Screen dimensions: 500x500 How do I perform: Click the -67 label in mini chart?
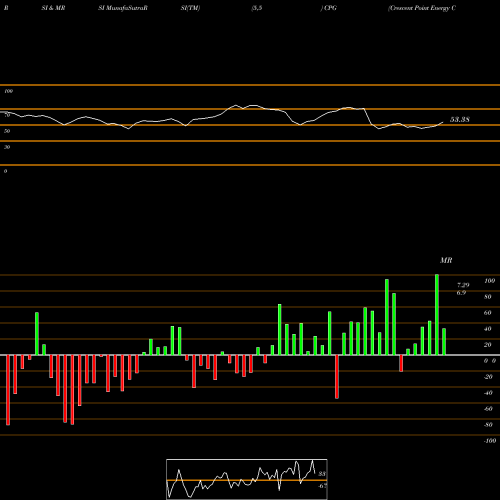click(x=322, y=486)
